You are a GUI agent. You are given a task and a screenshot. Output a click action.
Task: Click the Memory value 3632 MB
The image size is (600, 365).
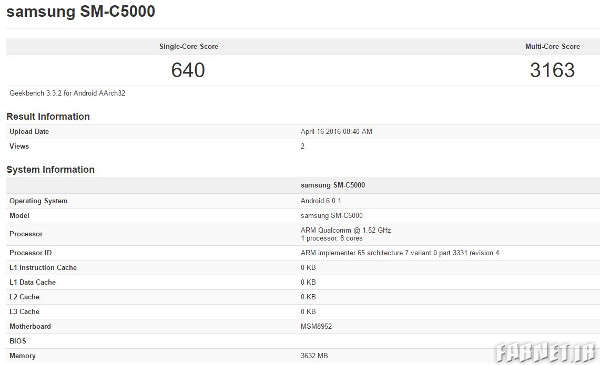[x=314, y=355]
